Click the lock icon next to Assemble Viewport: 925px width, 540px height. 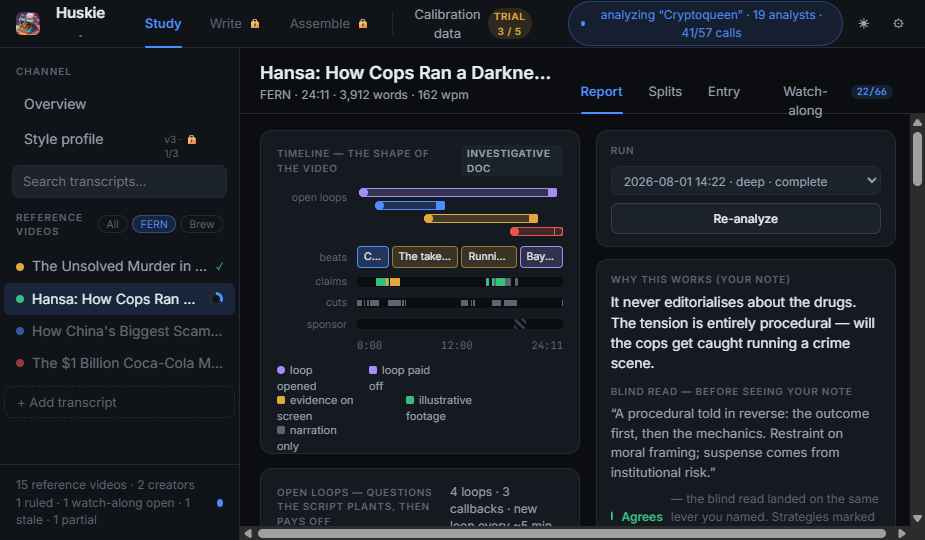click(x=363, y=24)
